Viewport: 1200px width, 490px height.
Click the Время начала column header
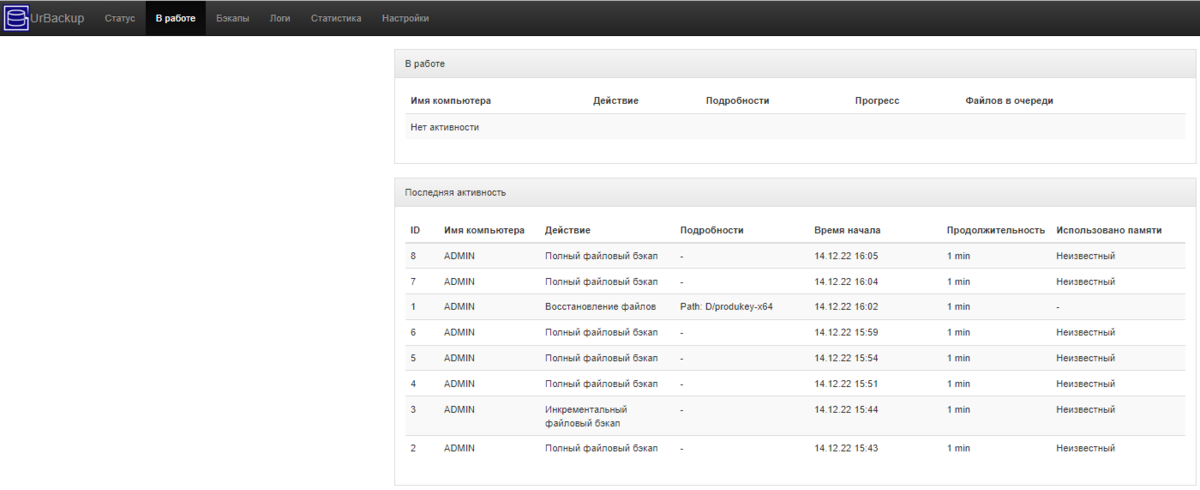coord(847,230)
